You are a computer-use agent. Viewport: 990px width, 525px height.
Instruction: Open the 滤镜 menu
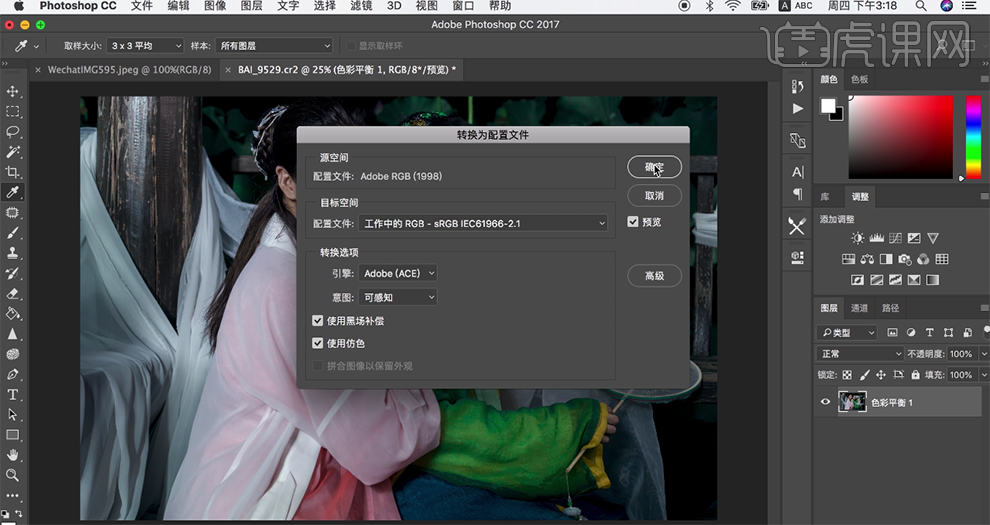point(361,6)
